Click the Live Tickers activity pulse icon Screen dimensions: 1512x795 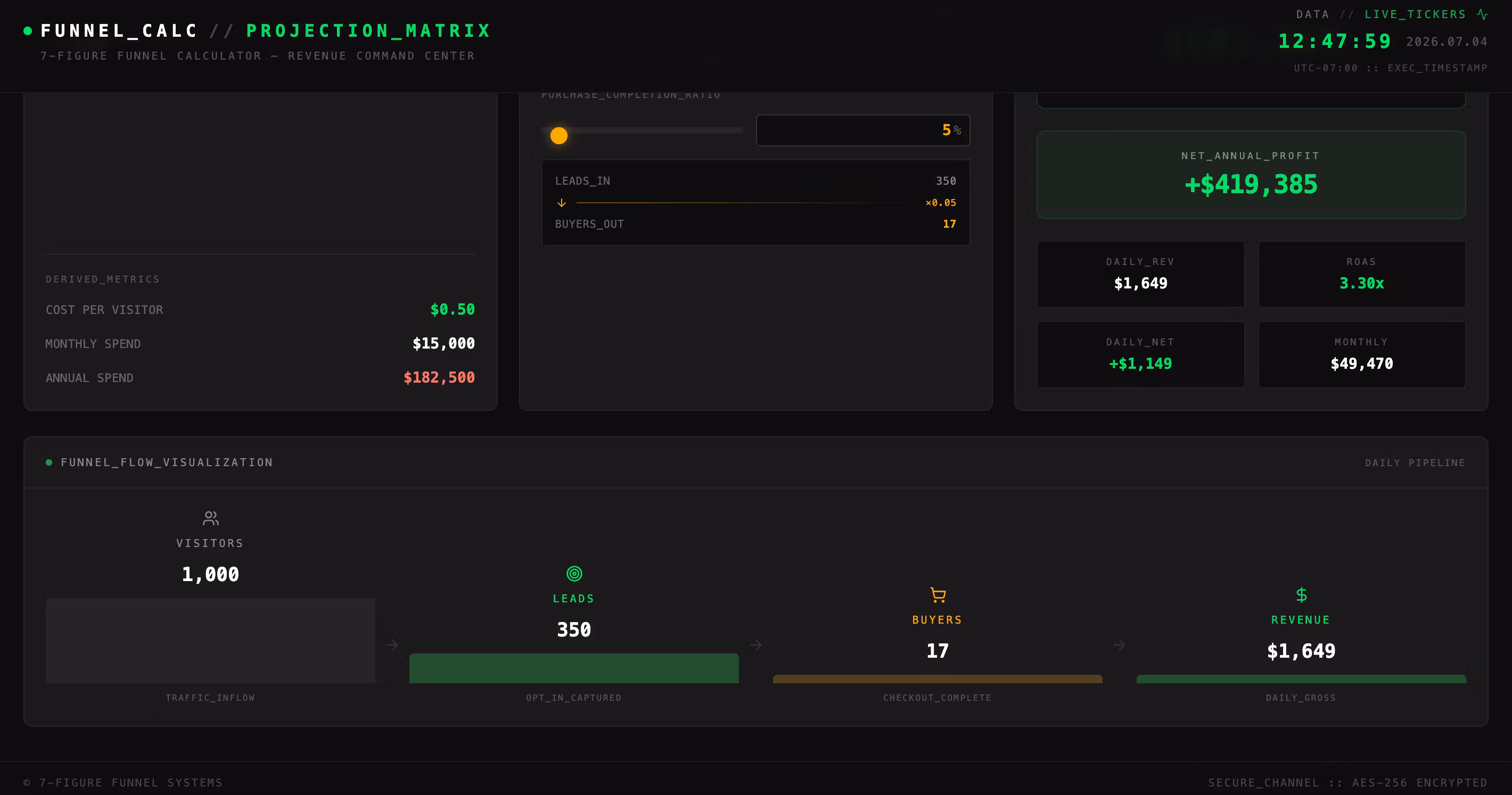pyautogui.click(x=1482, y=14)
